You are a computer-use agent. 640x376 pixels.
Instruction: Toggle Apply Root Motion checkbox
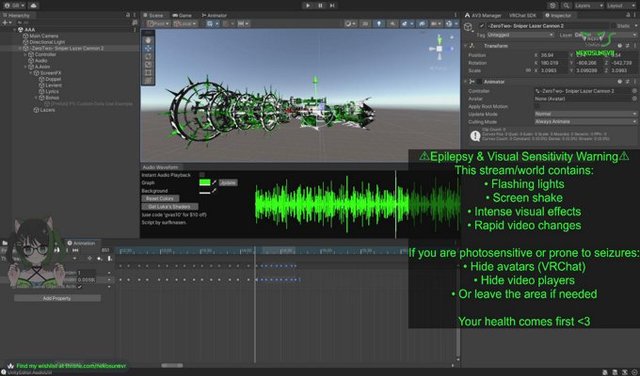tap(537, 107)
